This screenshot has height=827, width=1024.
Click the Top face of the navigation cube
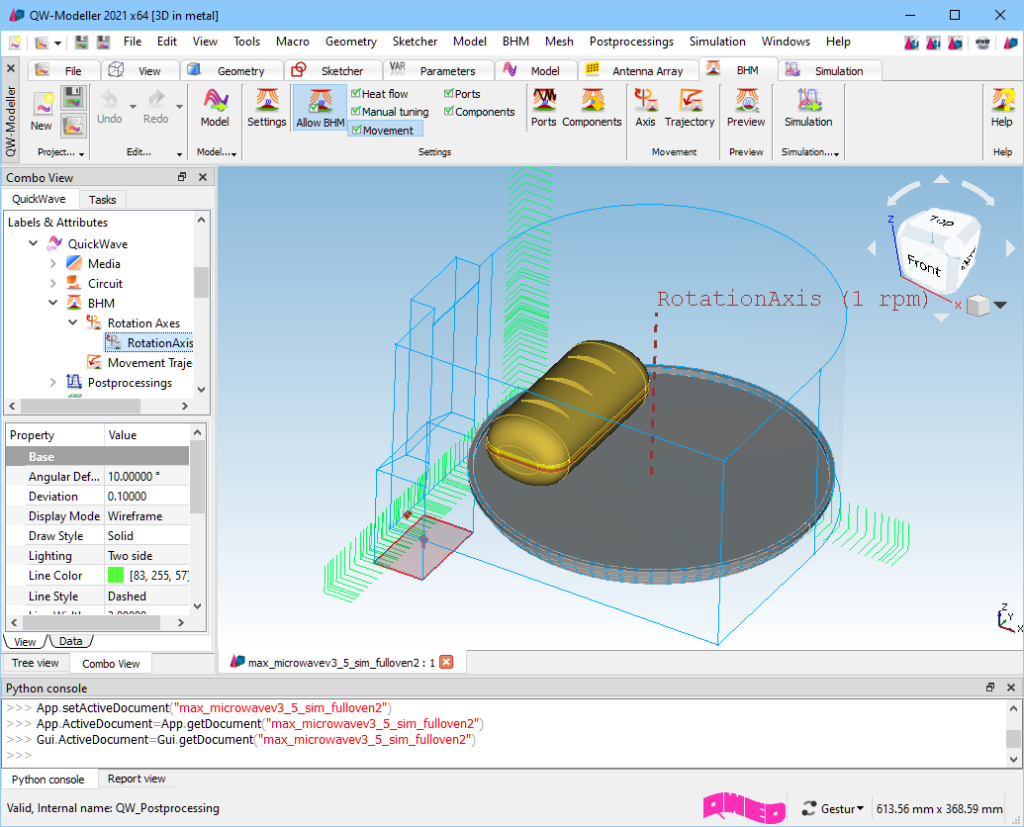941,221
